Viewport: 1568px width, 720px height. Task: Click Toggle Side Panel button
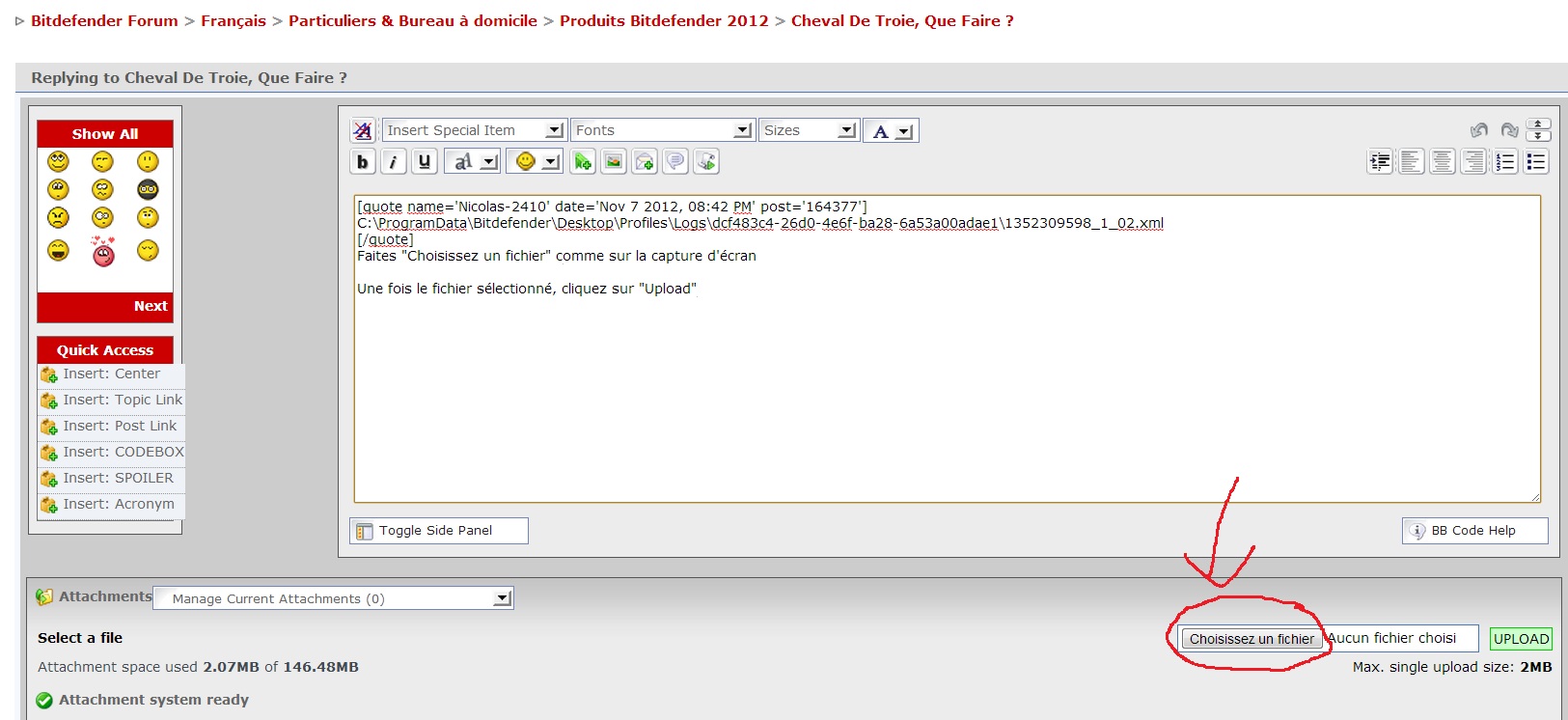point(438,531)
